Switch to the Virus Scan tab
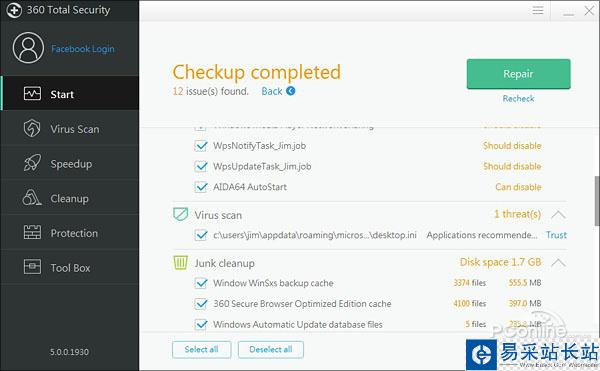 click(x=70, y=129)
